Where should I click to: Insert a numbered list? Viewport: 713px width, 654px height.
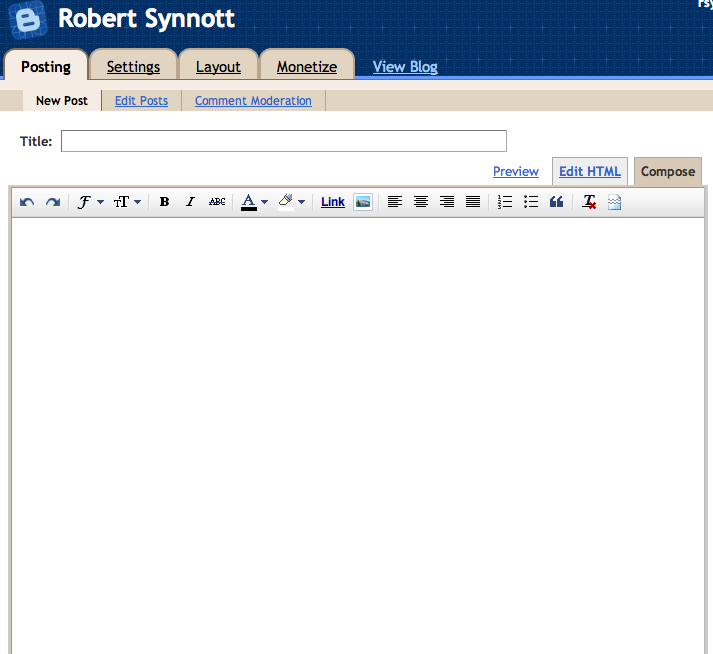[505, 201]
